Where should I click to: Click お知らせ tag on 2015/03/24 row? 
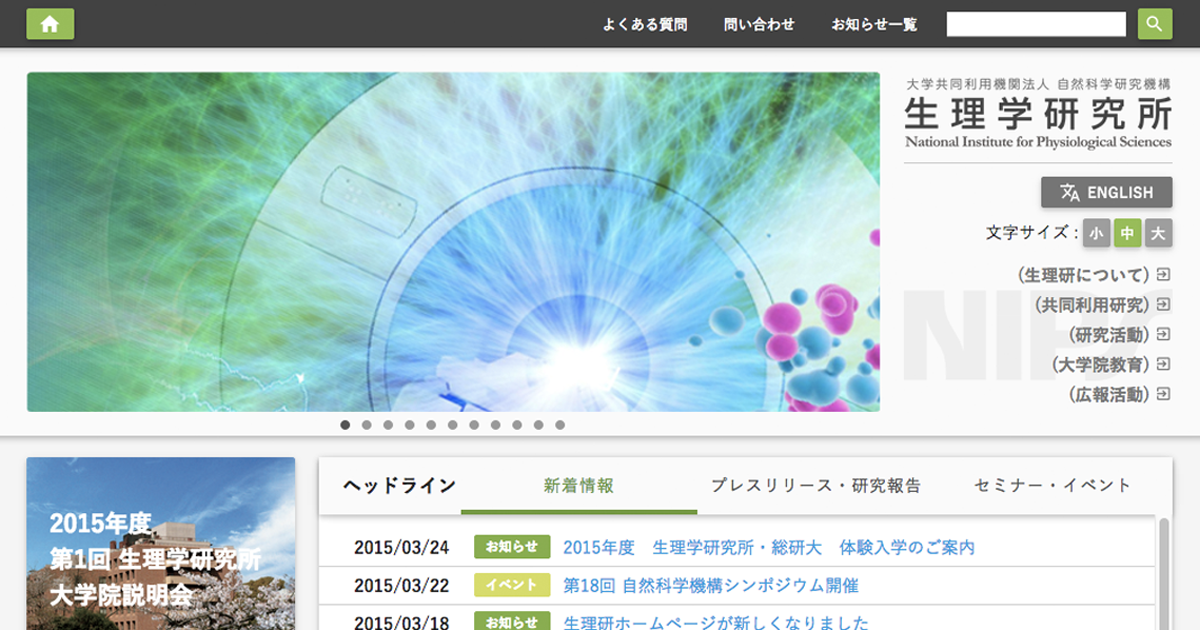[512, 547]
